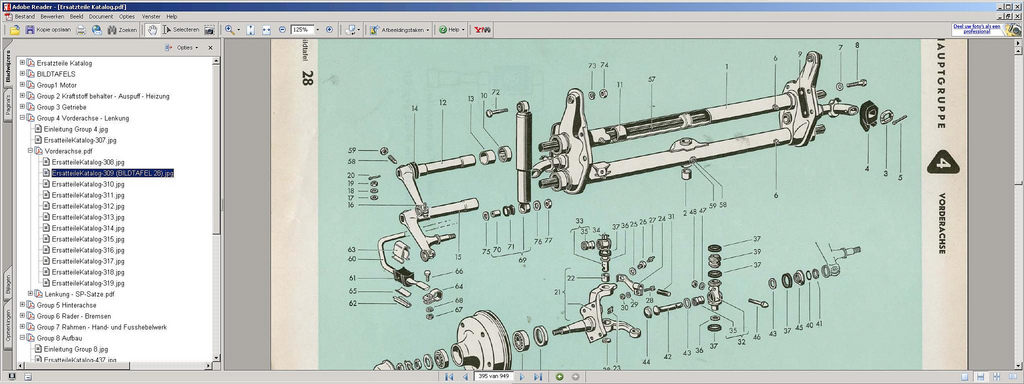Open the Bewerken menu
The width and height of the screenshot is (1024, 384).
tap(52, 16)
